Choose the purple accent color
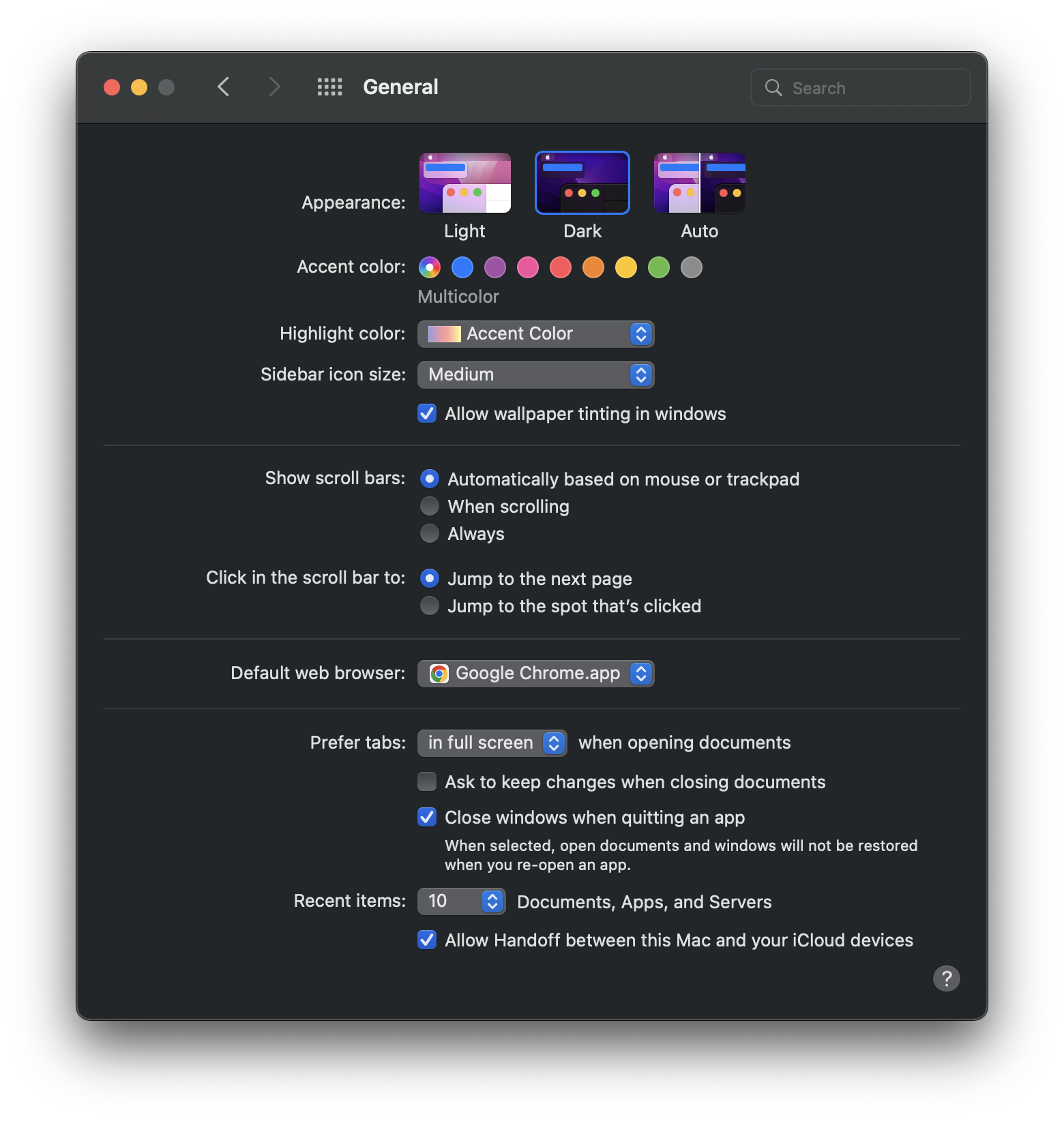This screenshot has height=1121, width=1064. click(495, 267)
